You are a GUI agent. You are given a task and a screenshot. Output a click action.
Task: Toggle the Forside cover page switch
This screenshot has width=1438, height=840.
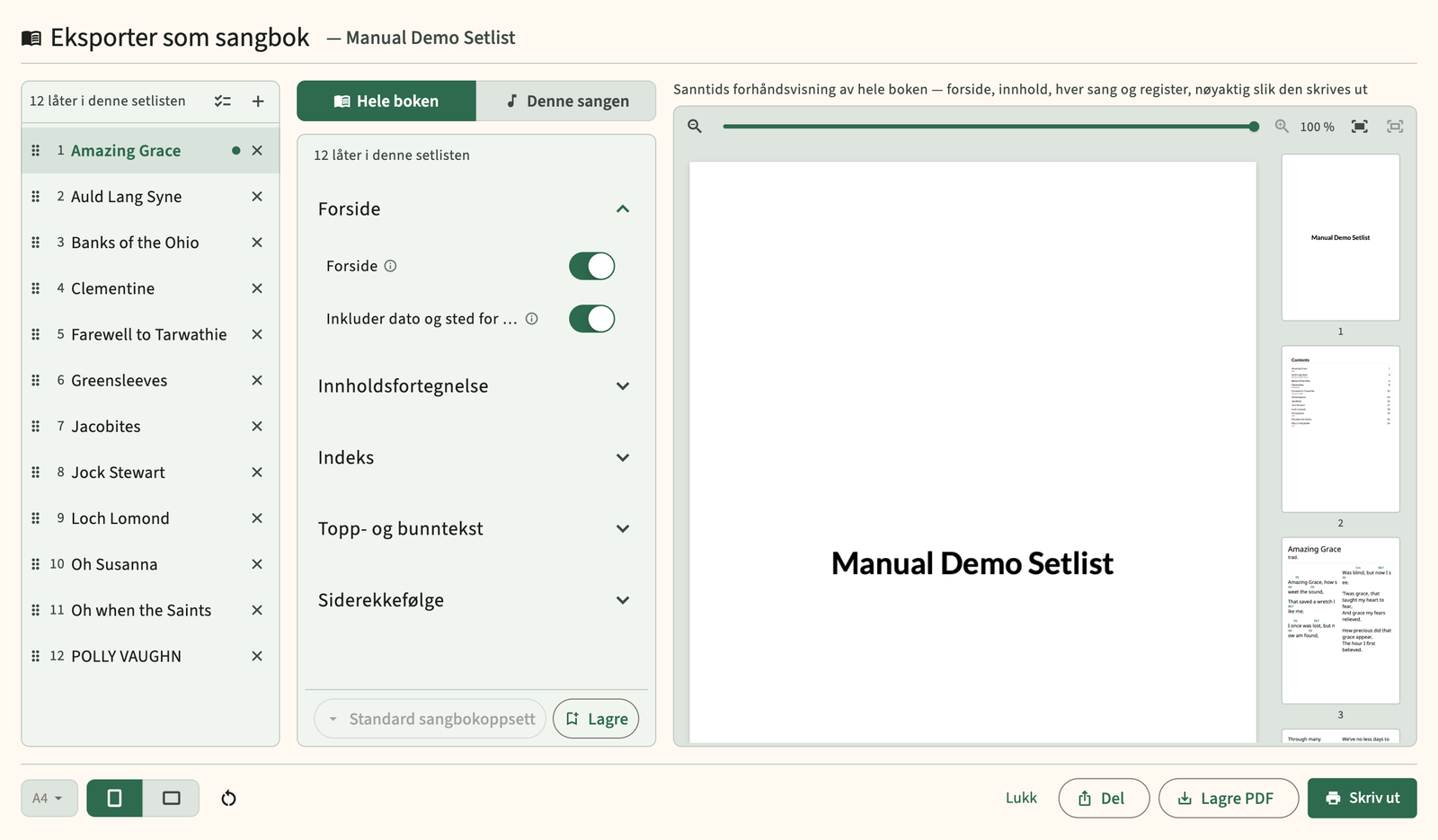tap(591, 266)
